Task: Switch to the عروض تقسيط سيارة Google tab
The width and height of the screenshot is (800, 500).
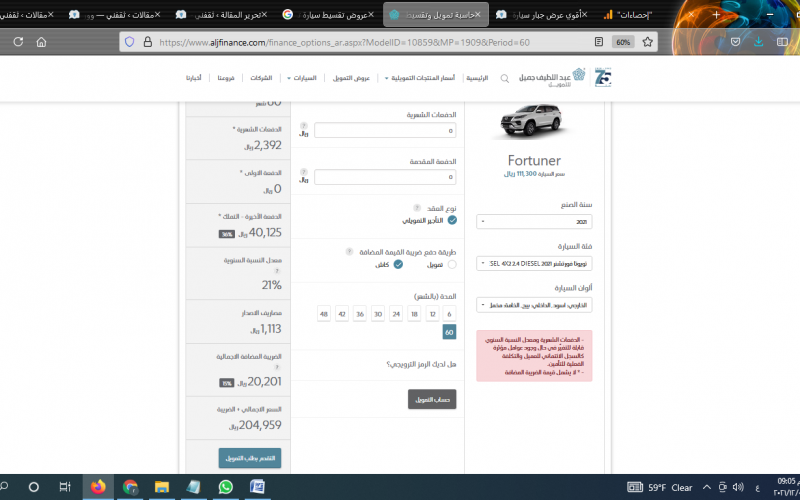Action: point(328,15)
